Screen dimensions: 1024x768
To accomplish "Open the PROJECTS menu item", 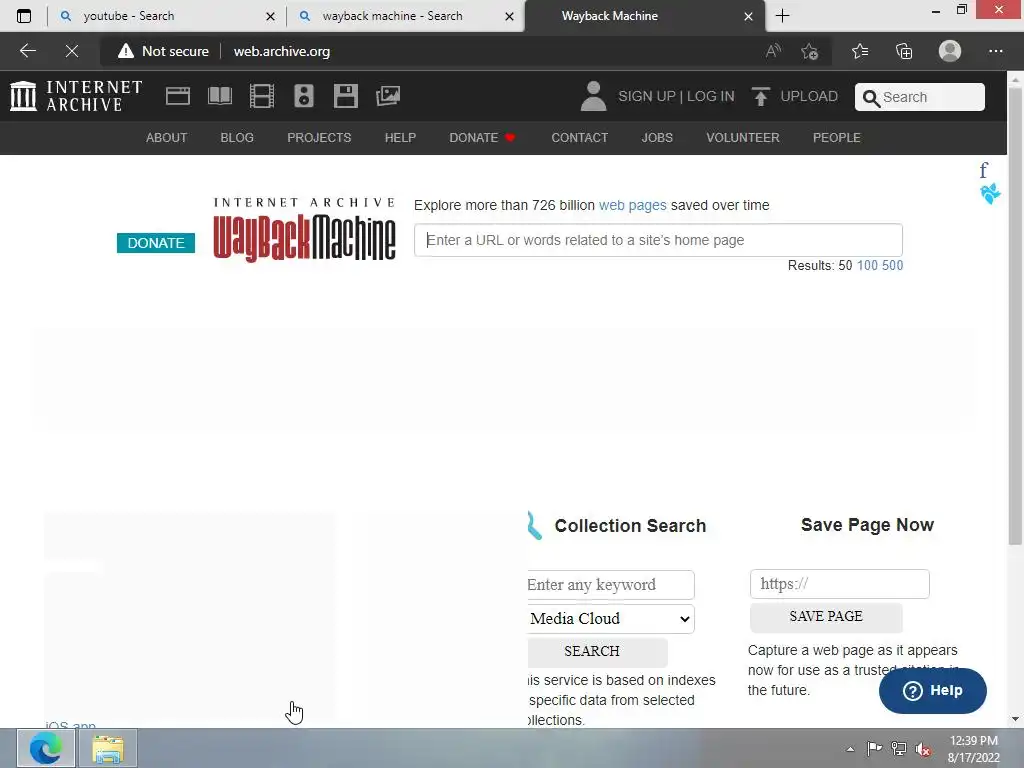I will 319,138.
